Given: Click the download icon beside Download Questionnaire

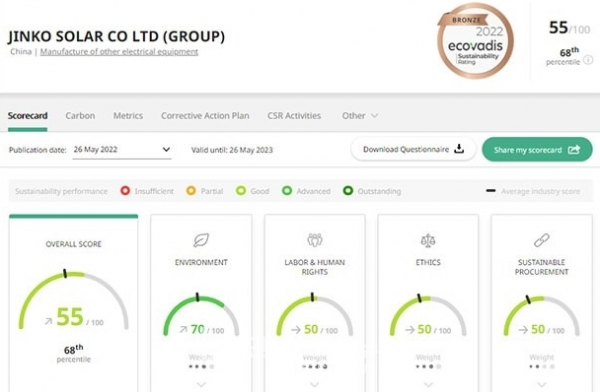Looking at the screenshot, I should [x=459, y=149].
